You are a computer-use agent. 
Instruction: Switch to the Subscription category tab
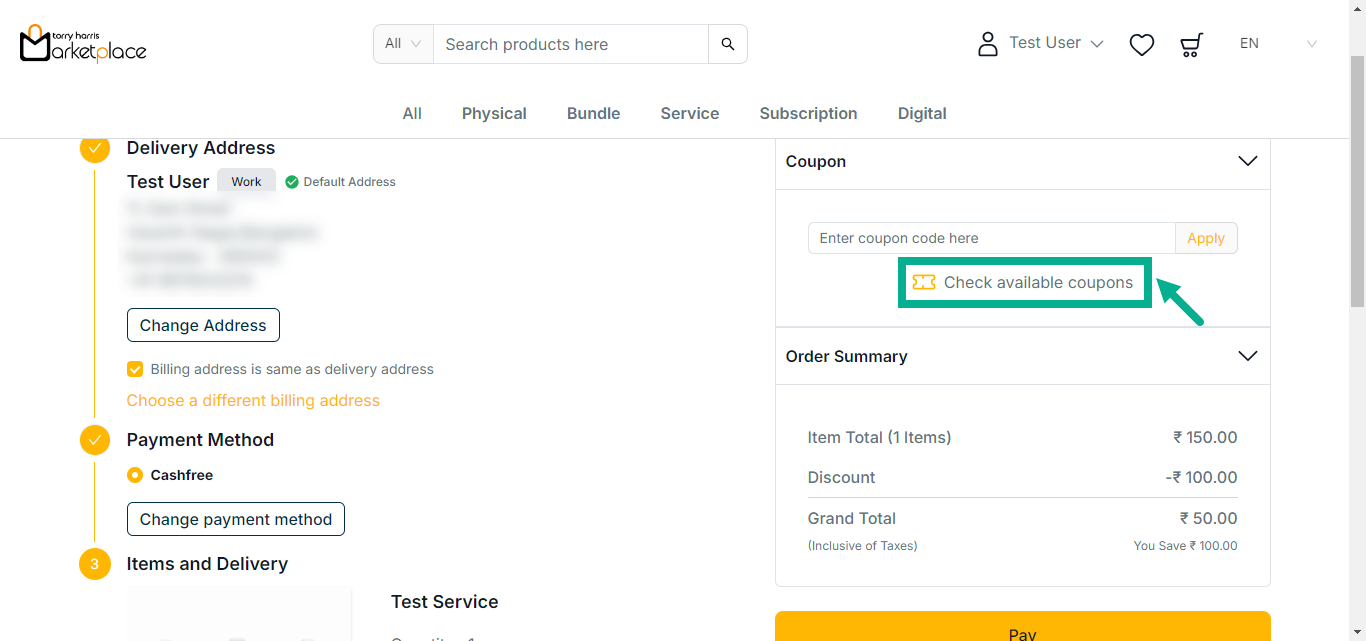coord(808,114)
